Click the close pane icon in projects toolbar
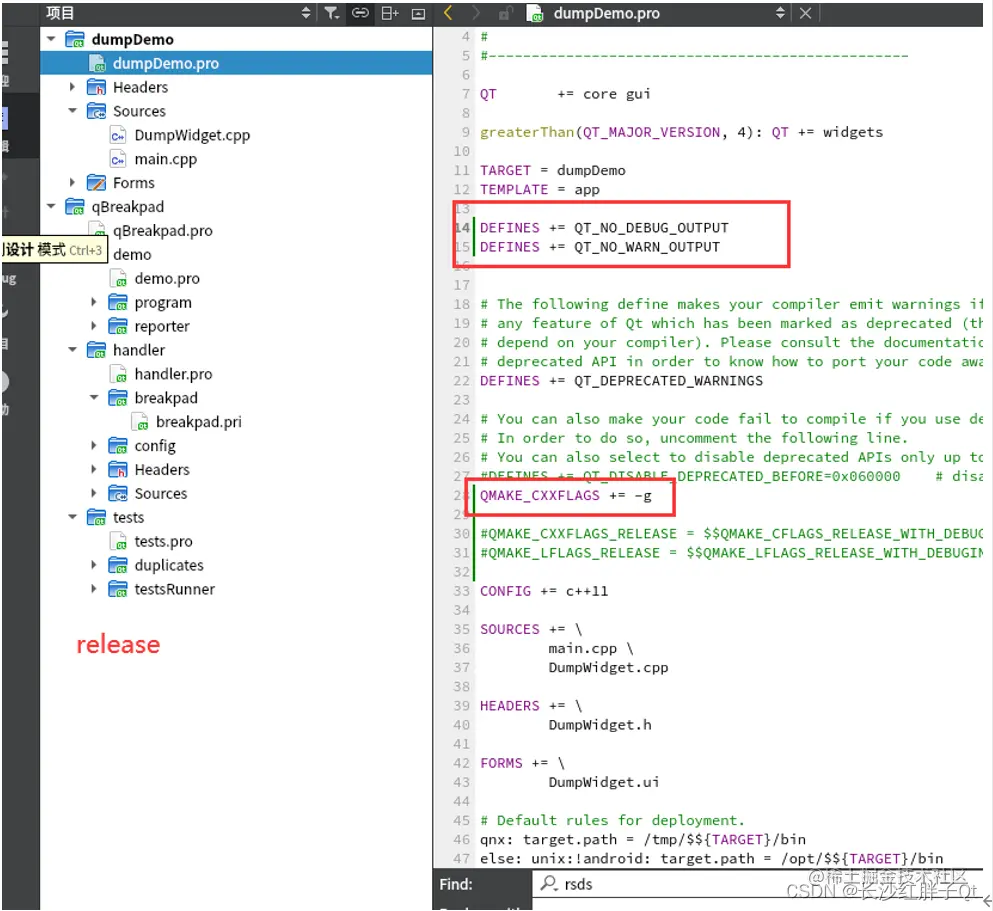993x911 pixels. (418, 13)
